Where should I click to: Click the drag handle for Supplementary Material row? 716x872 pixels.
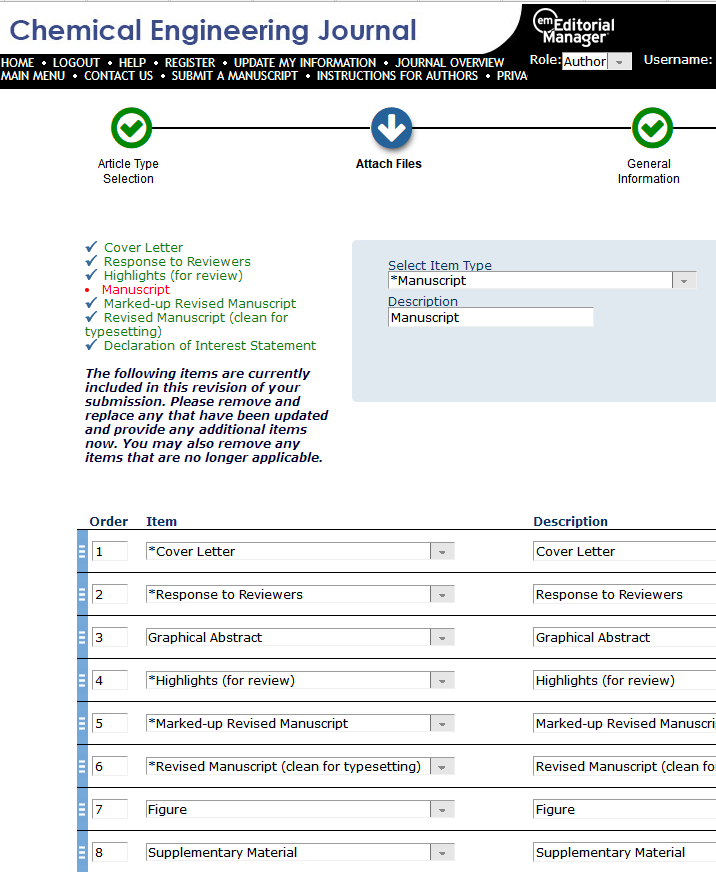tap(82, 852)
